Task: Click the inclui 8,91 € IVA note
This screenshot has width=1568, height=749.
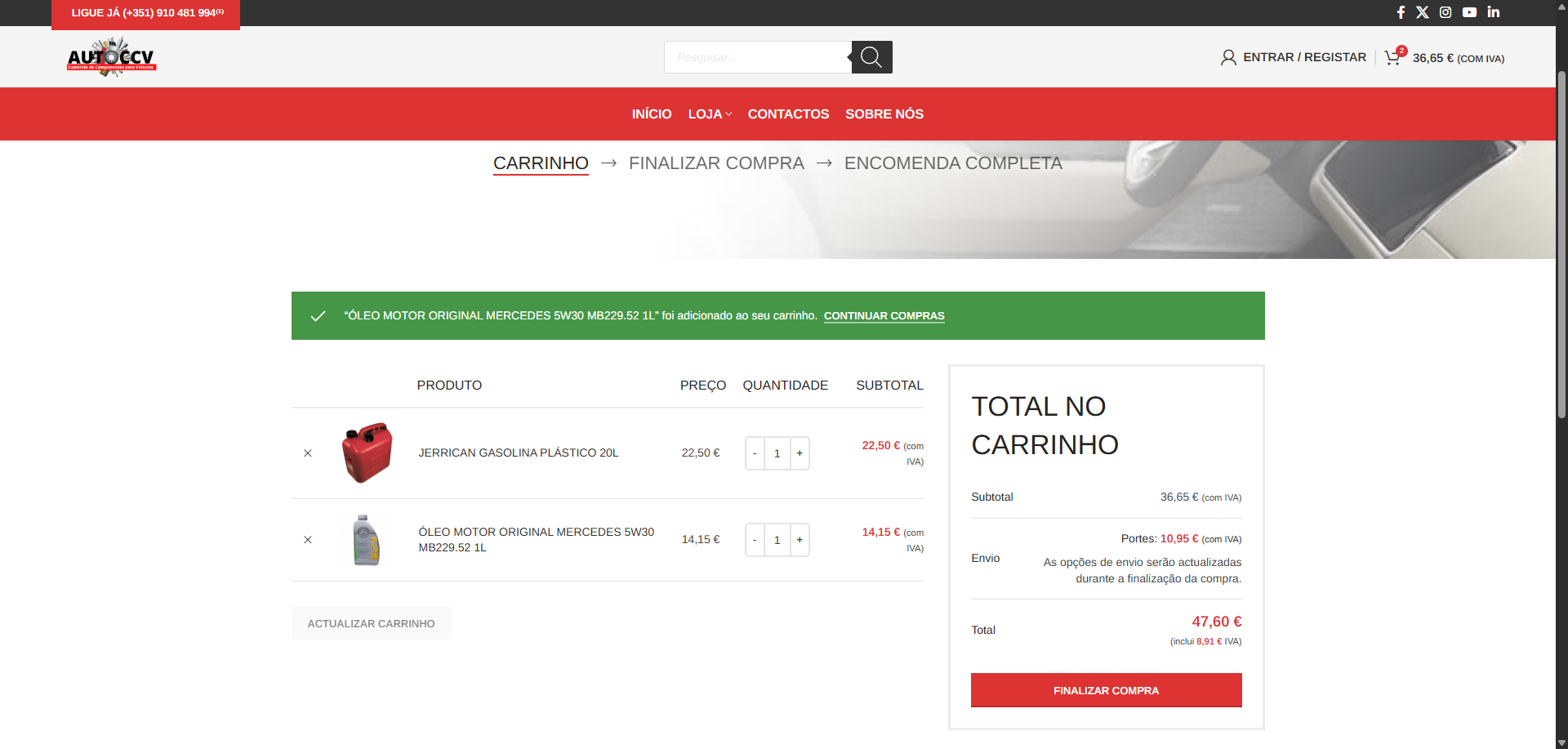Action: pyautogui.click(x=1205, y=642)
